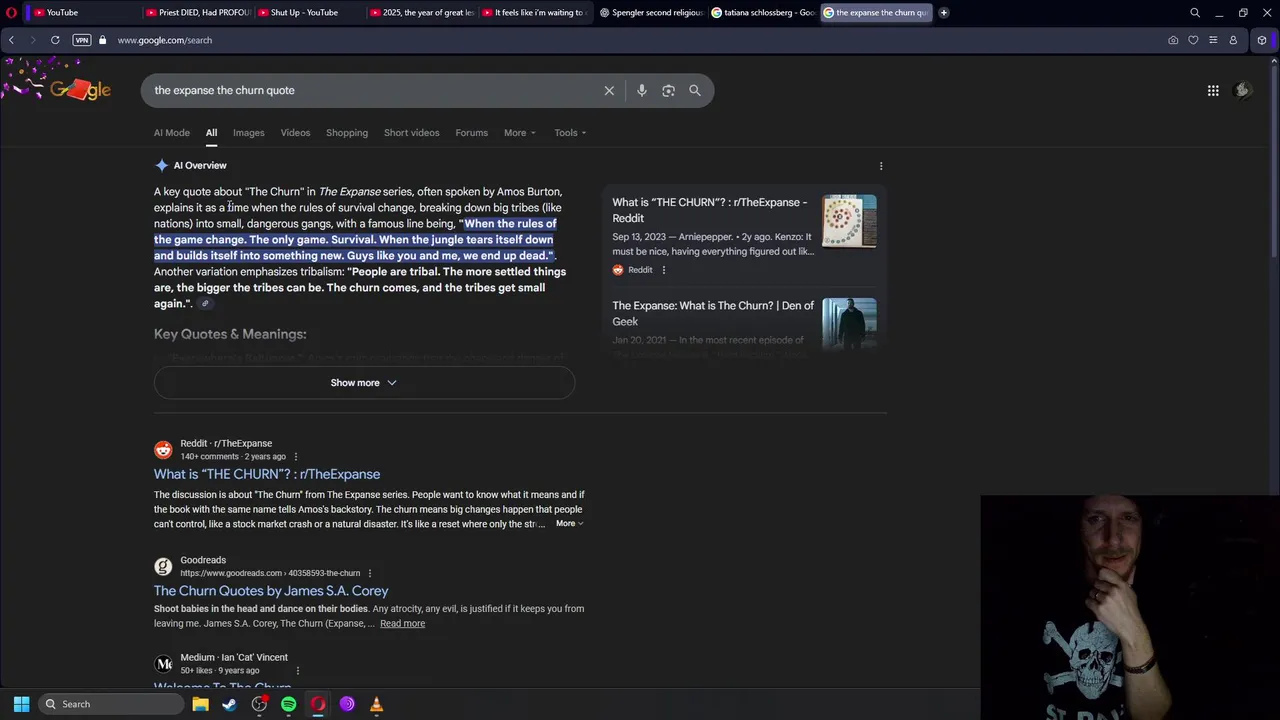This screenshot has width=1280, height=720.
Task: Switch to the YouTube tab
Action: coord(78,13)
